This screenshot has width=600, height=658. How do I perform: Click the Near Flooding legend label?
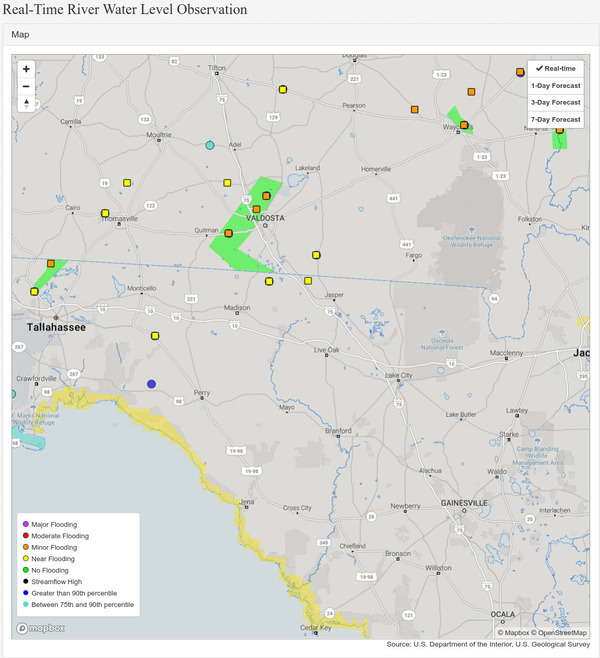53,559
